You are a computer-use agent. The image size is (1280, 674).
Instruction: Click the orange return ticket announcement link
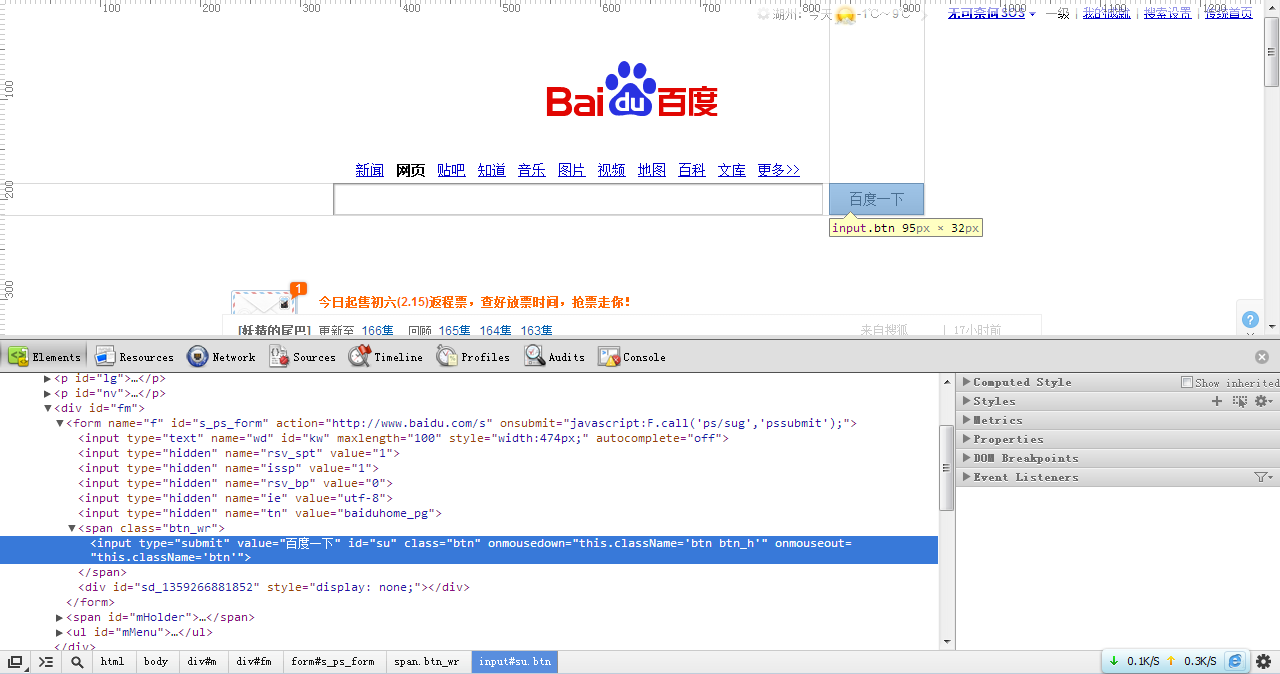(x=474, y=302)
